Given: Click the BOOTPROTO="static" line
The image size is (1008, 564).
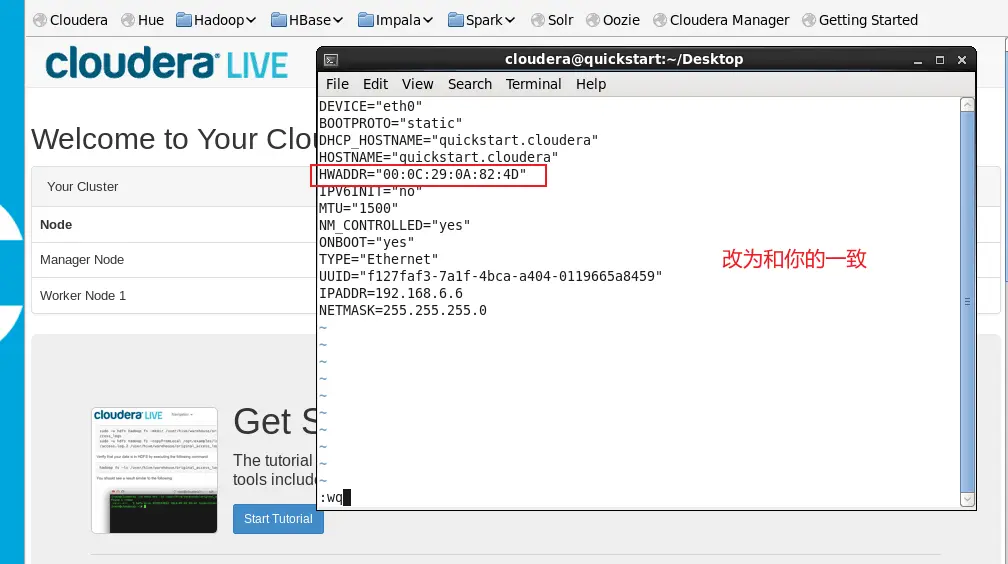Looking at the screenshot, I should point(390,123).
